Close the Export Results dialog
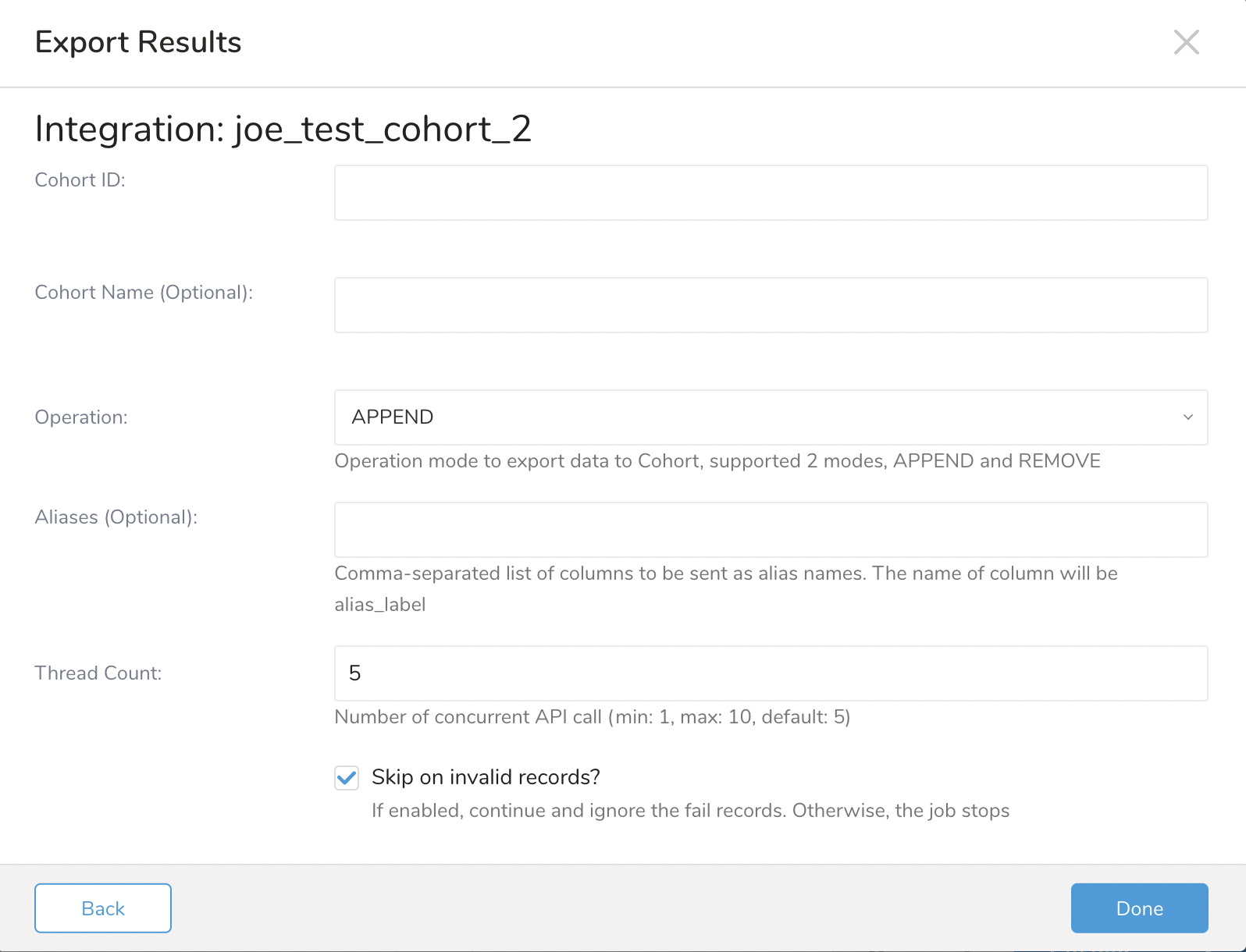This screenshot has height=952, width=1246. click(1186, 42)
